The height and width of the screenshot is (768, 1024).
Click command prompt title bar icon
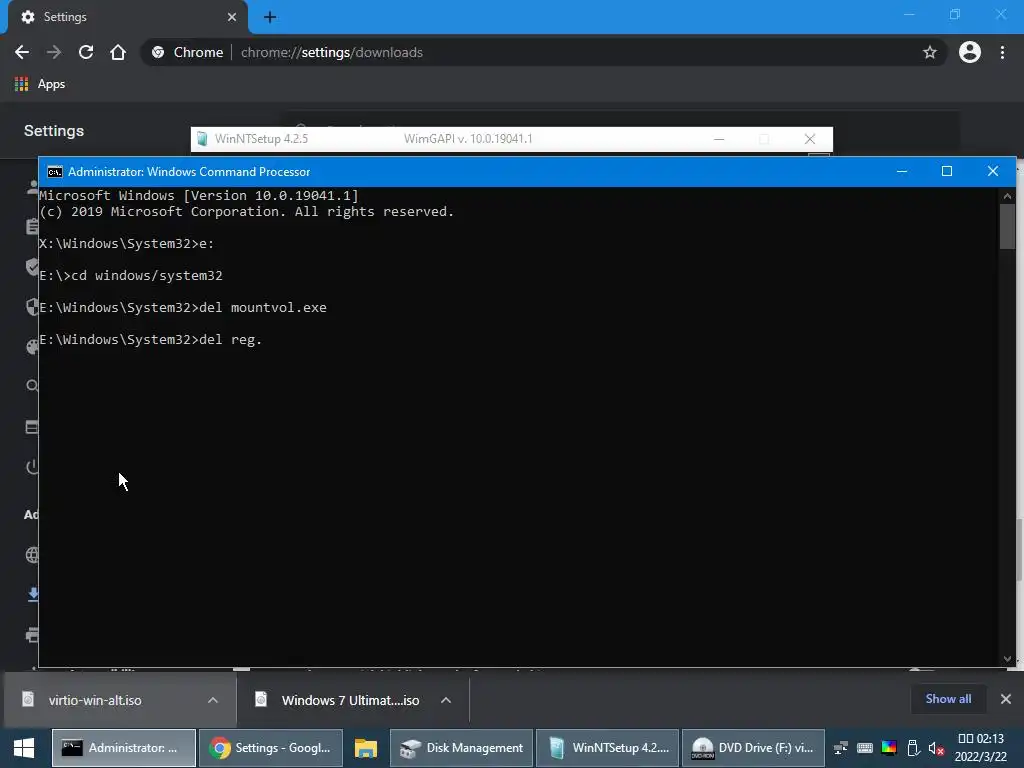click(55, 172)
